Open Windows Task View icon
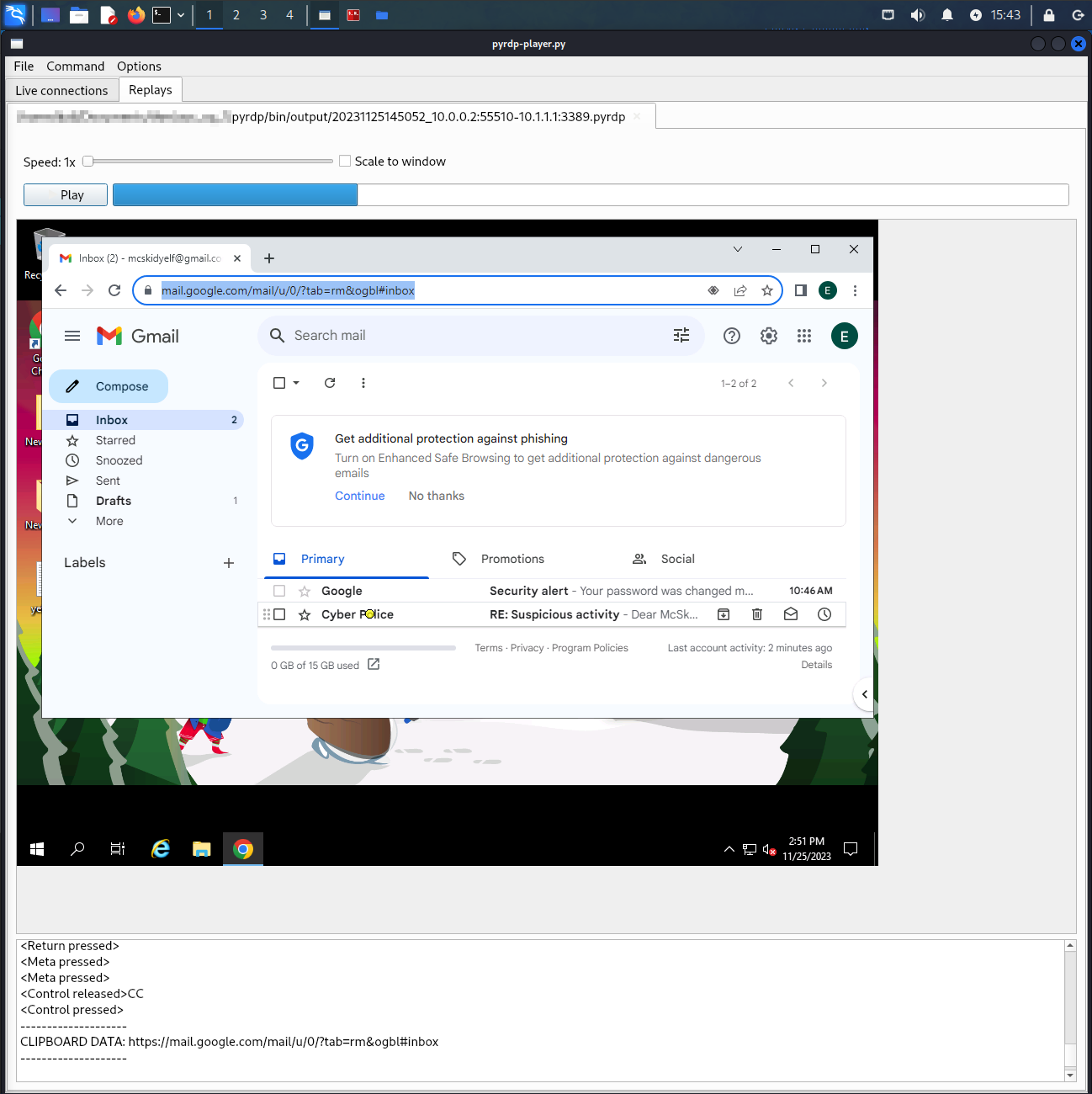This screenshot has width=1092, height=1094. click(x=118, y=849)
